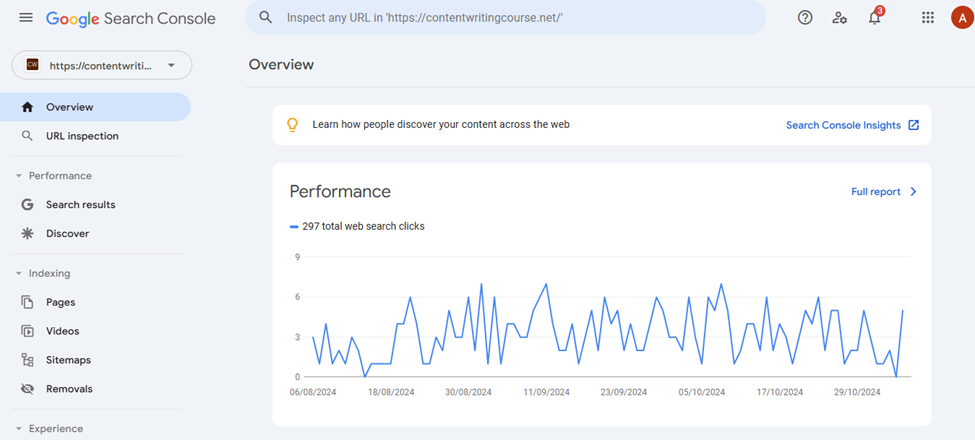Click the 297 total web search clicks legend
This screenshot has height=440, width=975.
tap(357, 227)
